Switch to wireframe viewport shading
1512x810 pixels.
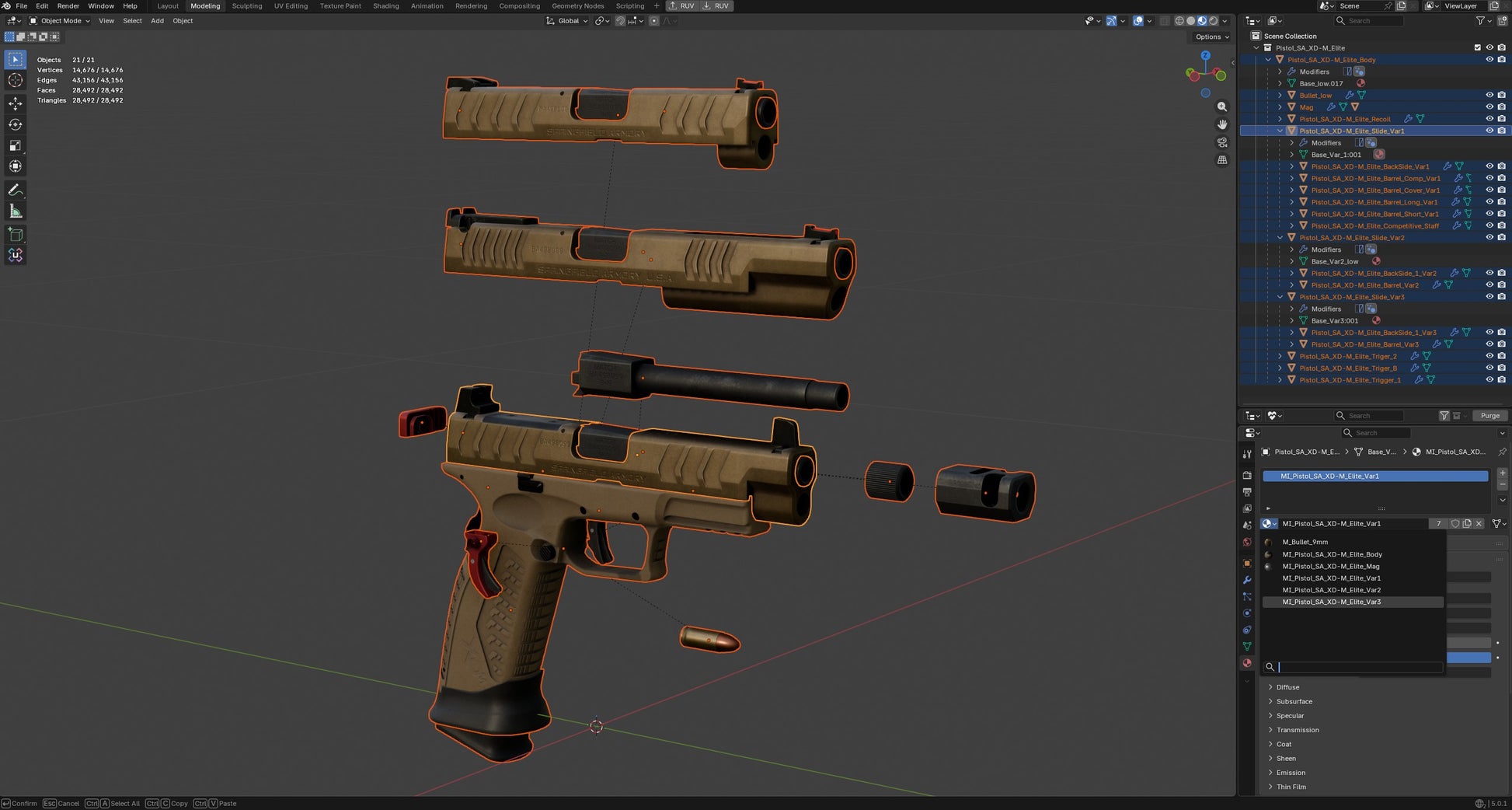[x=1179, y=21]
